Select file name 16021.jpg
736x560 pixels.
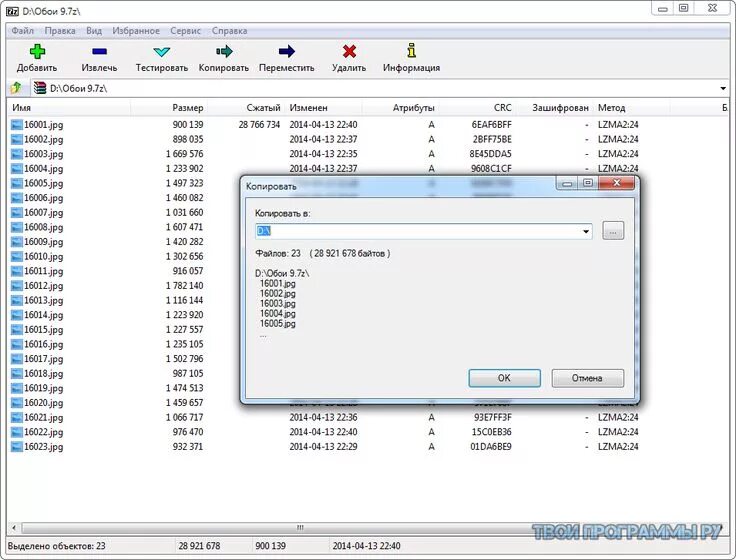[x=44, y=418]
